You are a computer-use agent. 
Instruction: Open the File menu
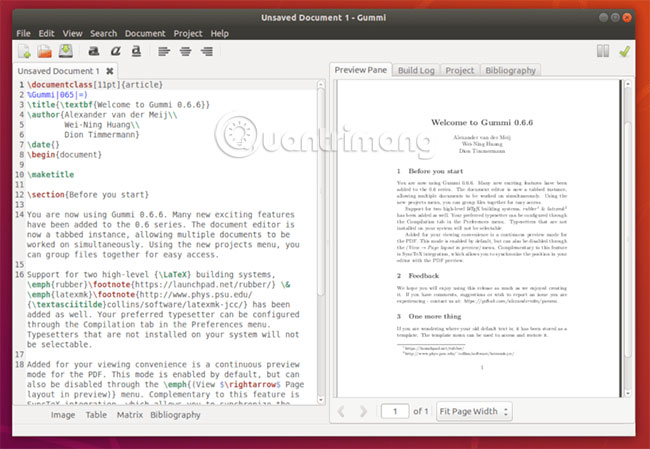[23, 34]
